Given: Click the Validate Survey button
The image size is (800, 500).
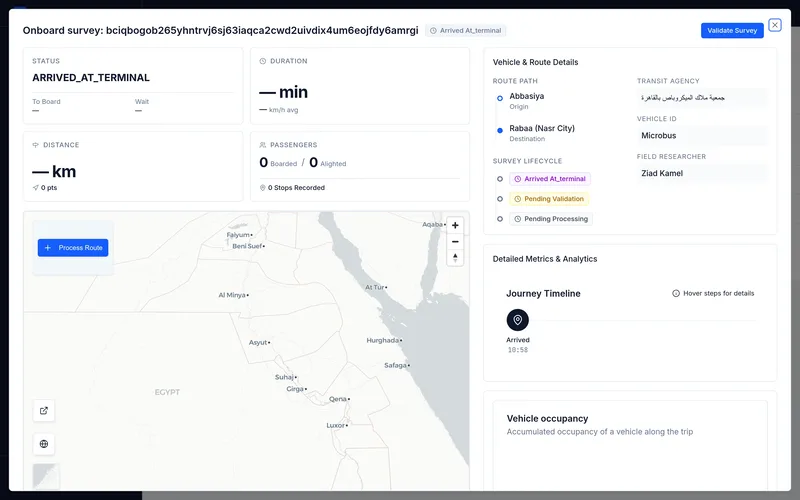Looking at the screenshot, I should pyautogui.click(x=732, y=31).
